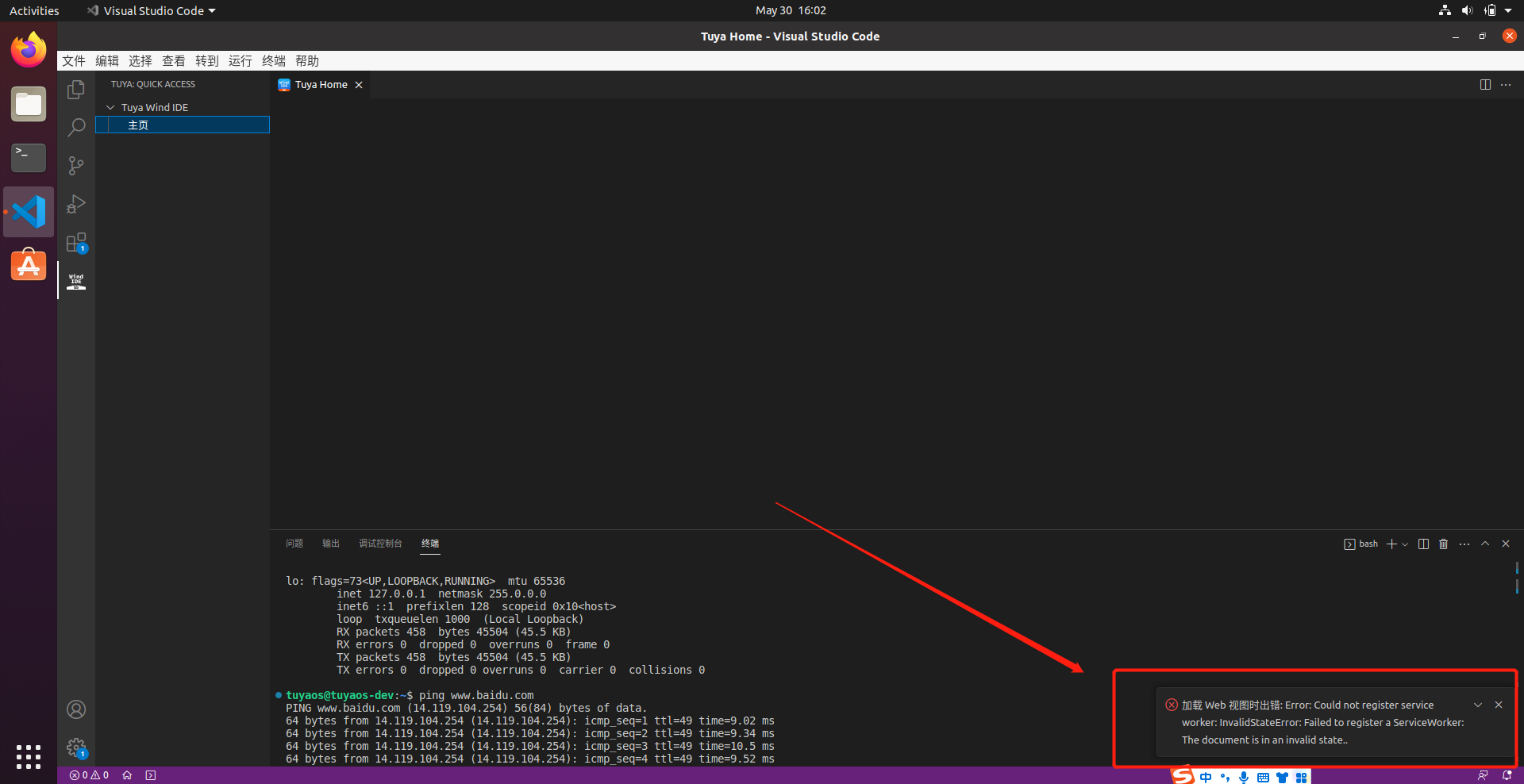Open the Sogou skin shirt icon
The image size is (1524, 784).
click(x=1282, y=777)
